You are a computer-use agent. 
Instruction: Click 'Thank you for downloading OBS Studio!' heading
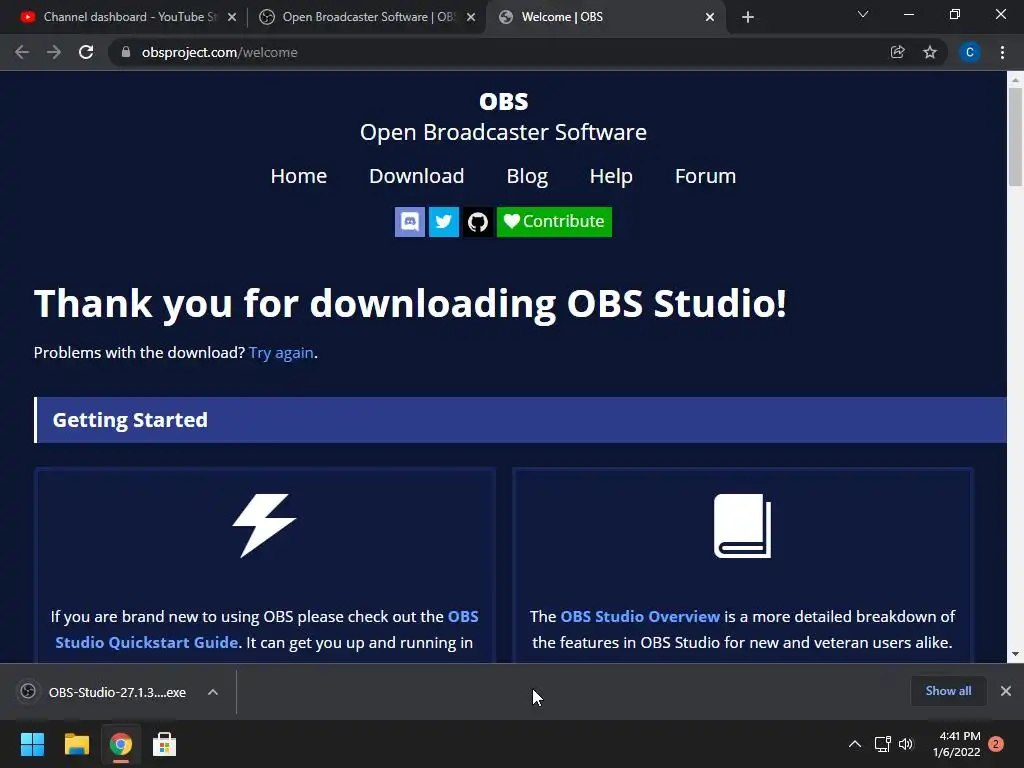(x=410, y=304)
